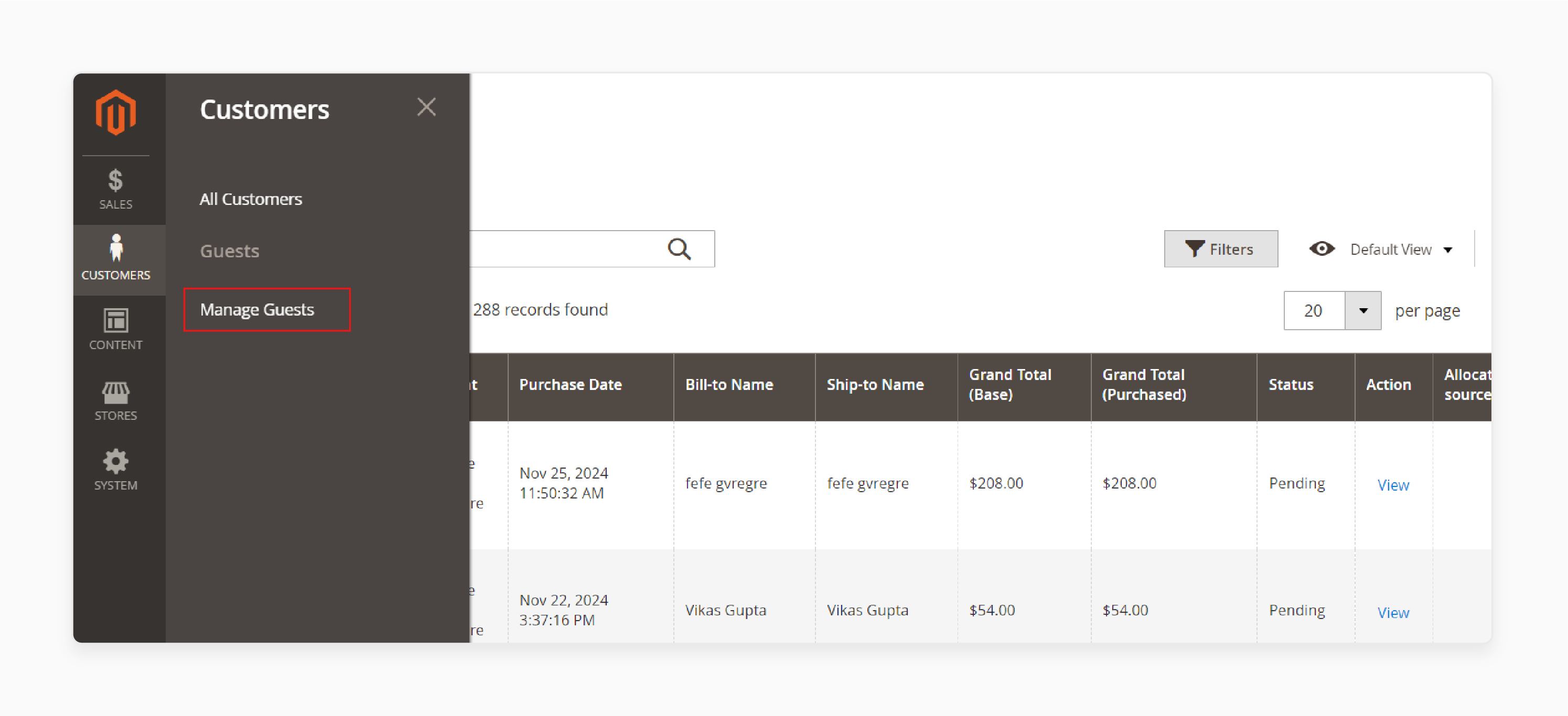Image resolution: width=1568 pixels, height=716 pixels.
Task: Close the Customers flyout panel
Action: (426, 107)
